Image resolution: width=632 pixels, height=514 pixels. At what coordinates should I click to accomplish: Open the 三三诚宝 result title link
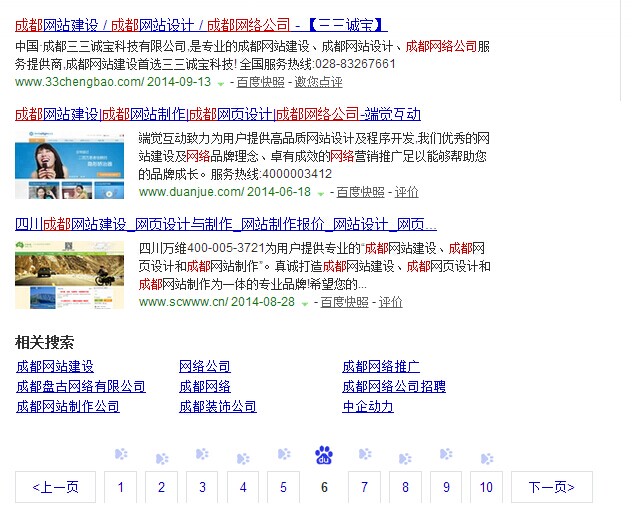[x=201, y=25]
